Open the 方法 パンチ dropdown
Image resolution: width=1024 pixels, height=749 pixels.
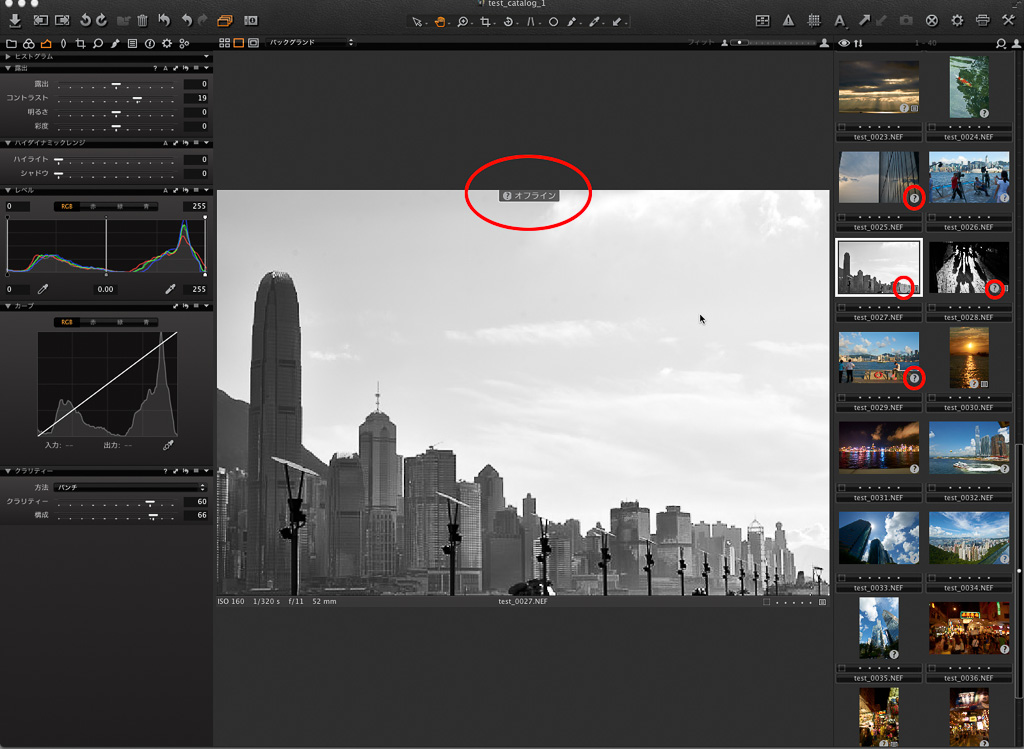(x=130, y=487)
